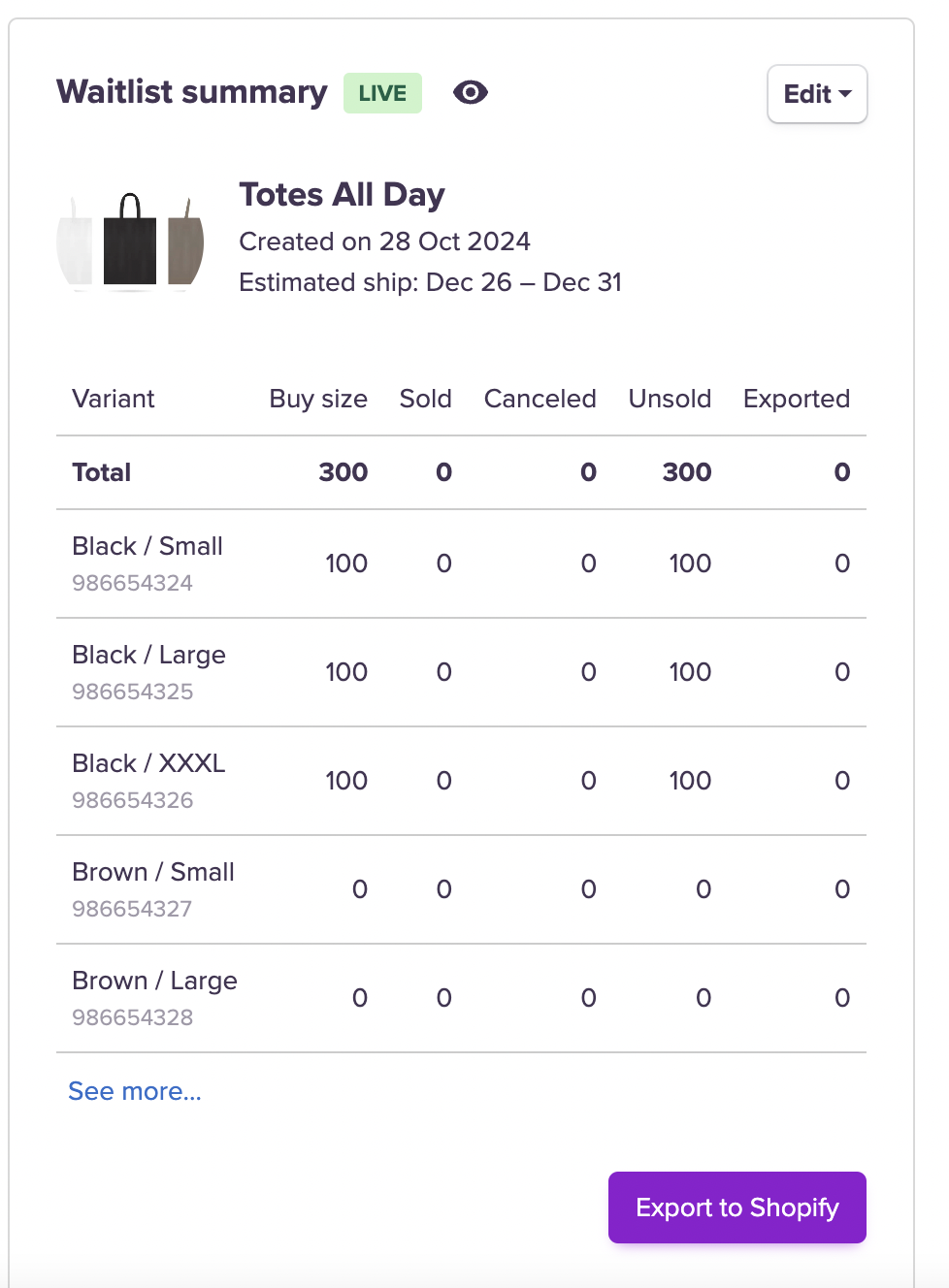Screen dimensions: 949x1288
Task: Click the Exported column header
Action: tap(796, 399)
